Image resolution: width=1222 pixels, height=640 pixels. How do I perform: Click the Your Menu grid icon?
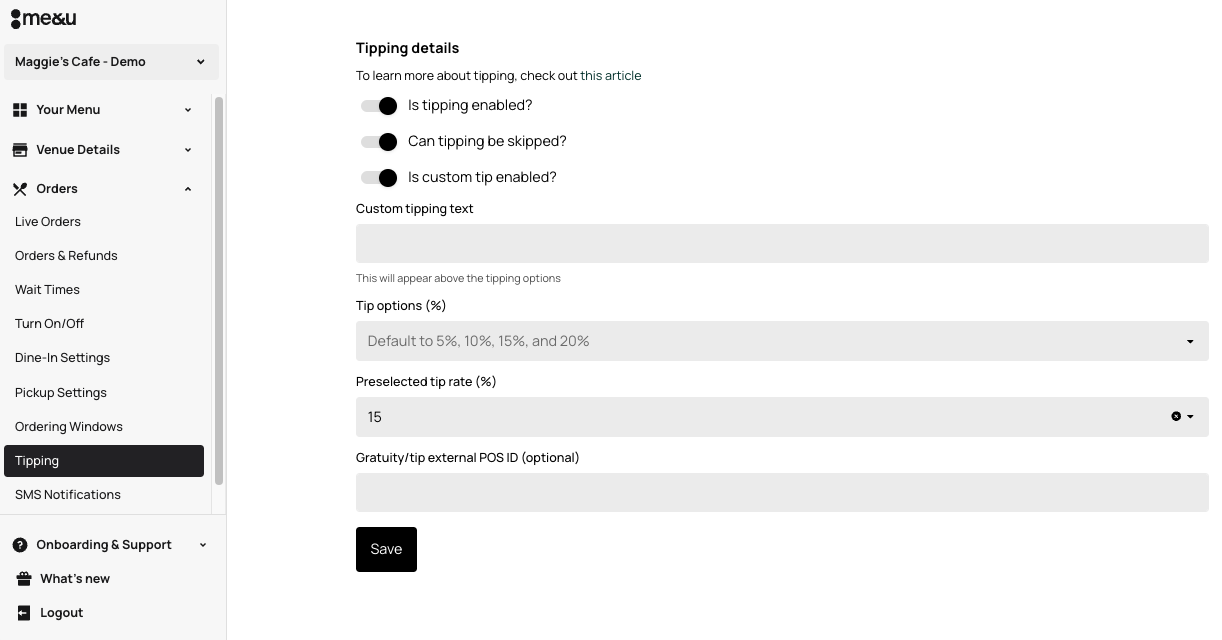click(x=20, y=110)
